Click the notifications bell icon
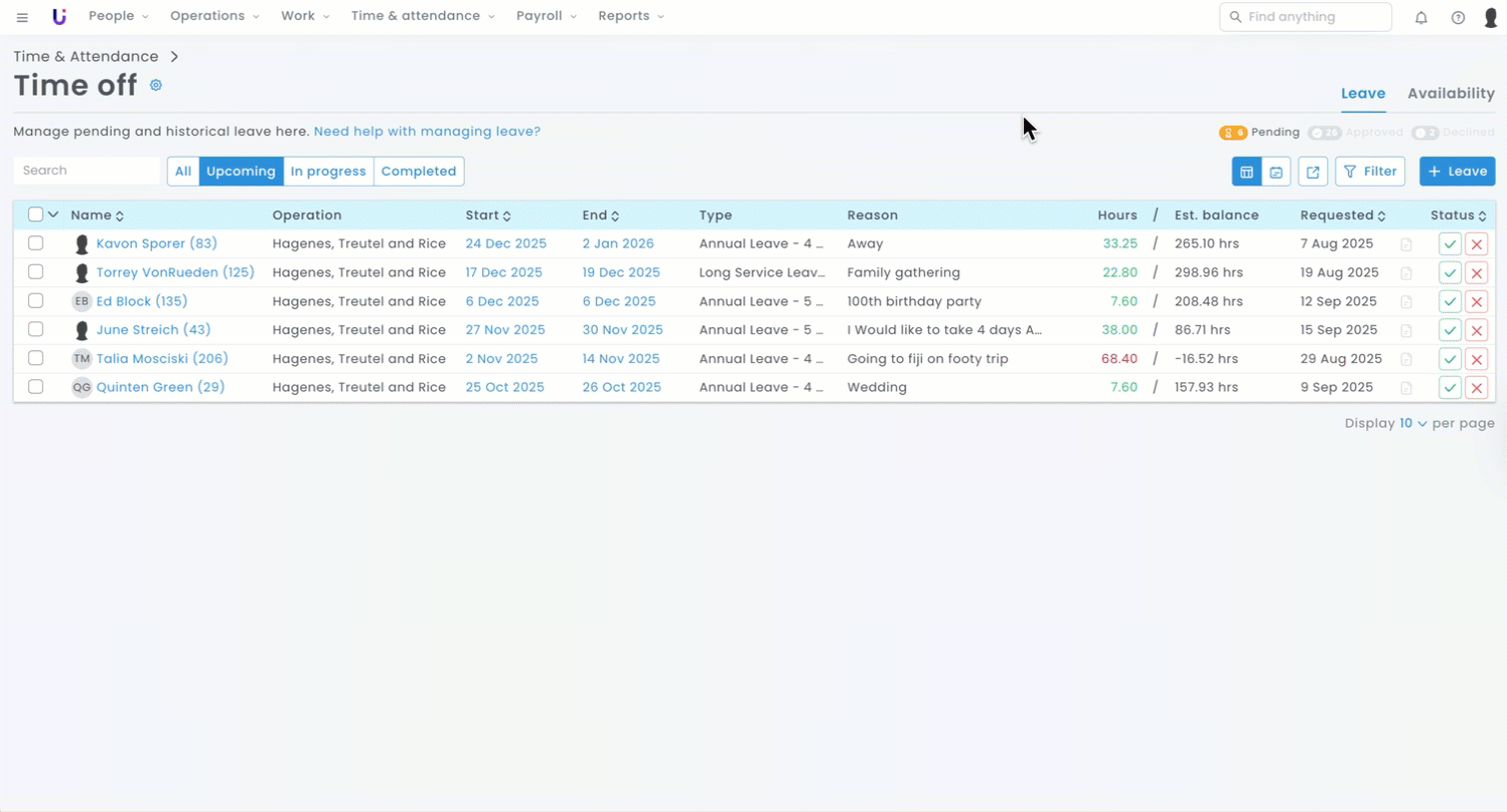This screenshot has height=812, width=1507. click(x=1421, y=17)
